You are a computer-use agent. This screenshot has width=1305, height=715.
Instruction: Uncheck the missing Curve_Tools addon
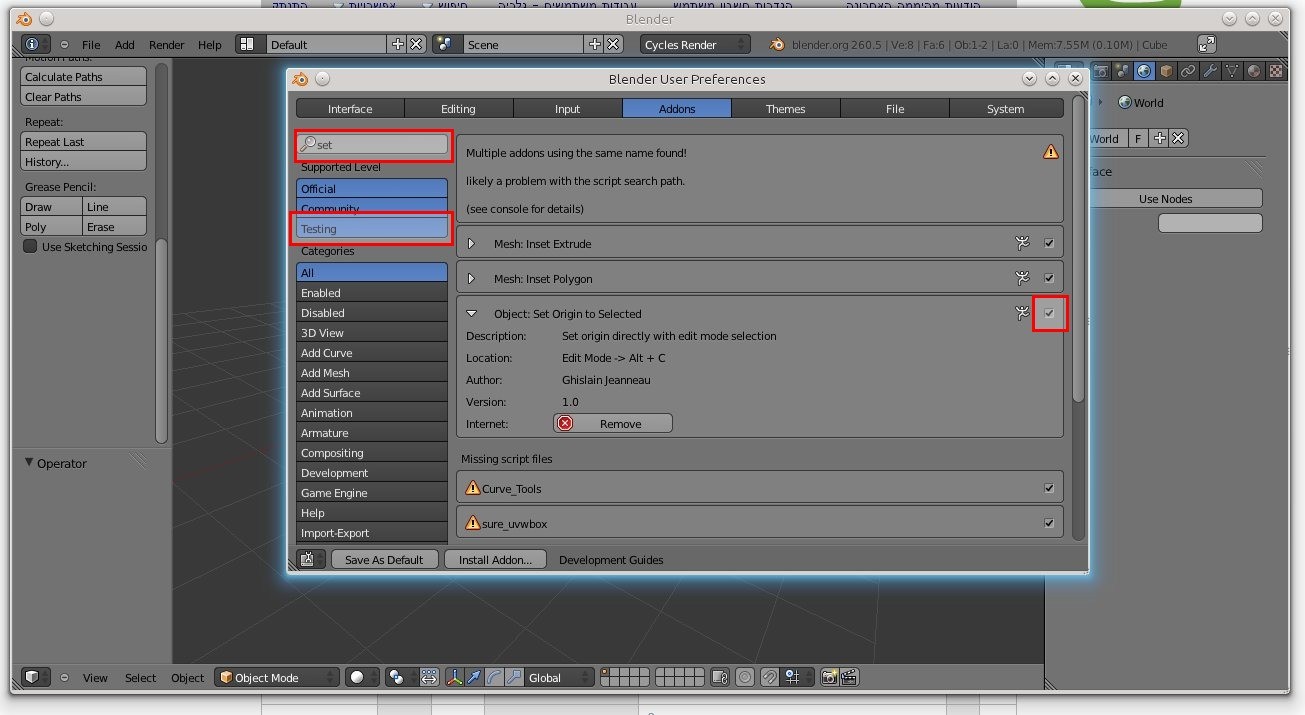coord(1049,488)
